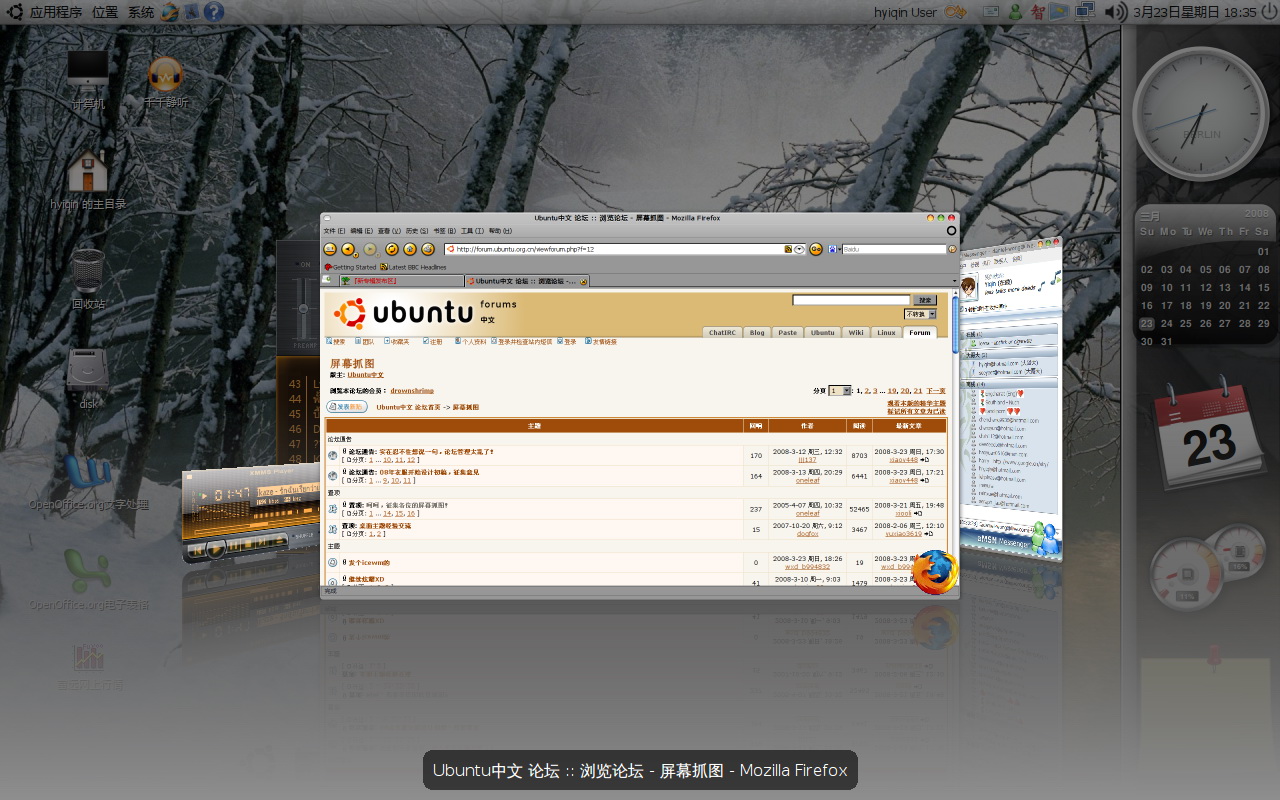This screenshot has height=800, width=1280.
Task: Open member link drownshrimp
Action: (x=412, y=391)
